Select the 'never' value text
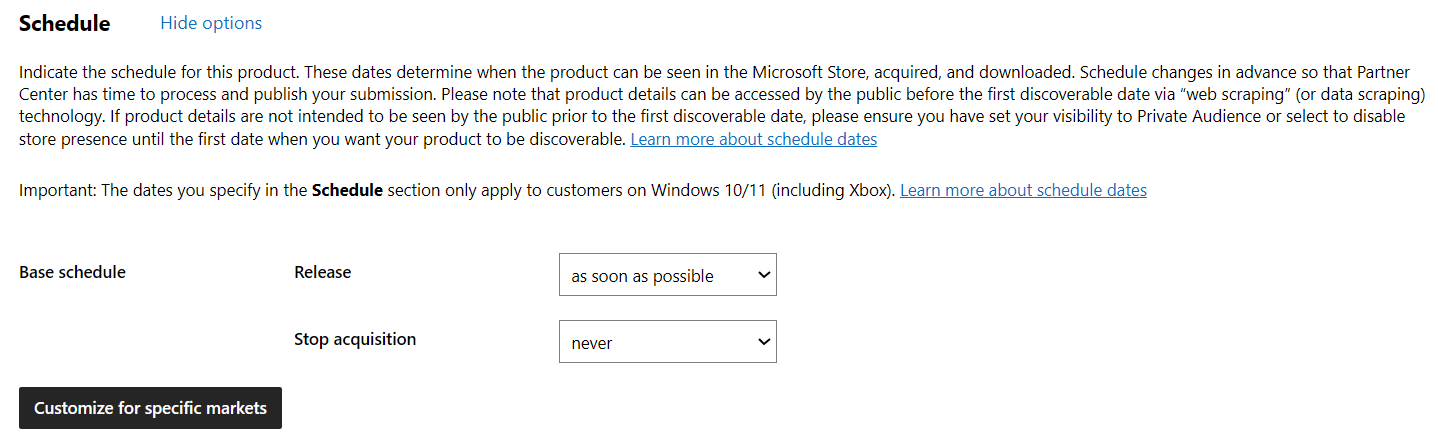 point(592,343)
